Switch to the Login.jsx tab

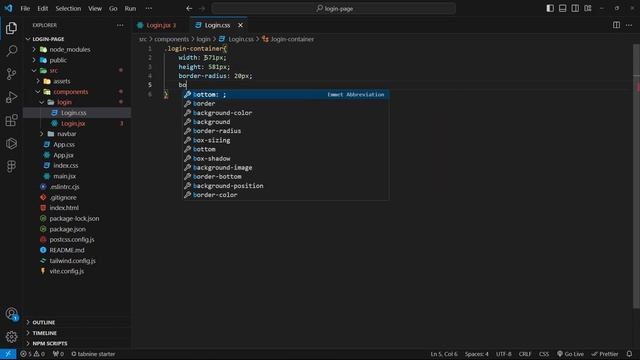coord(161,25)
